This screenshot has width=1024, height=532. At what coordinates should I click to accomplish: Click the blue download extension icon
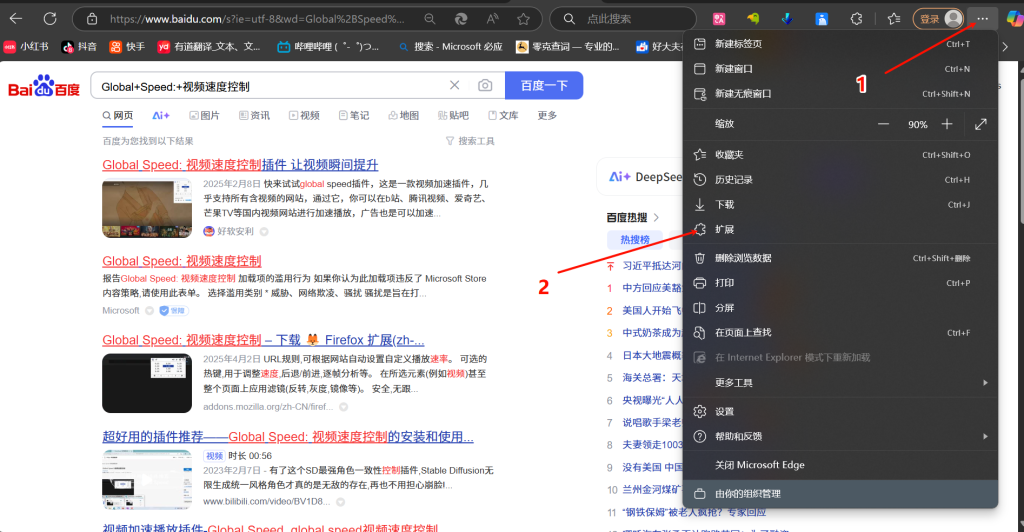pos(788,19)
